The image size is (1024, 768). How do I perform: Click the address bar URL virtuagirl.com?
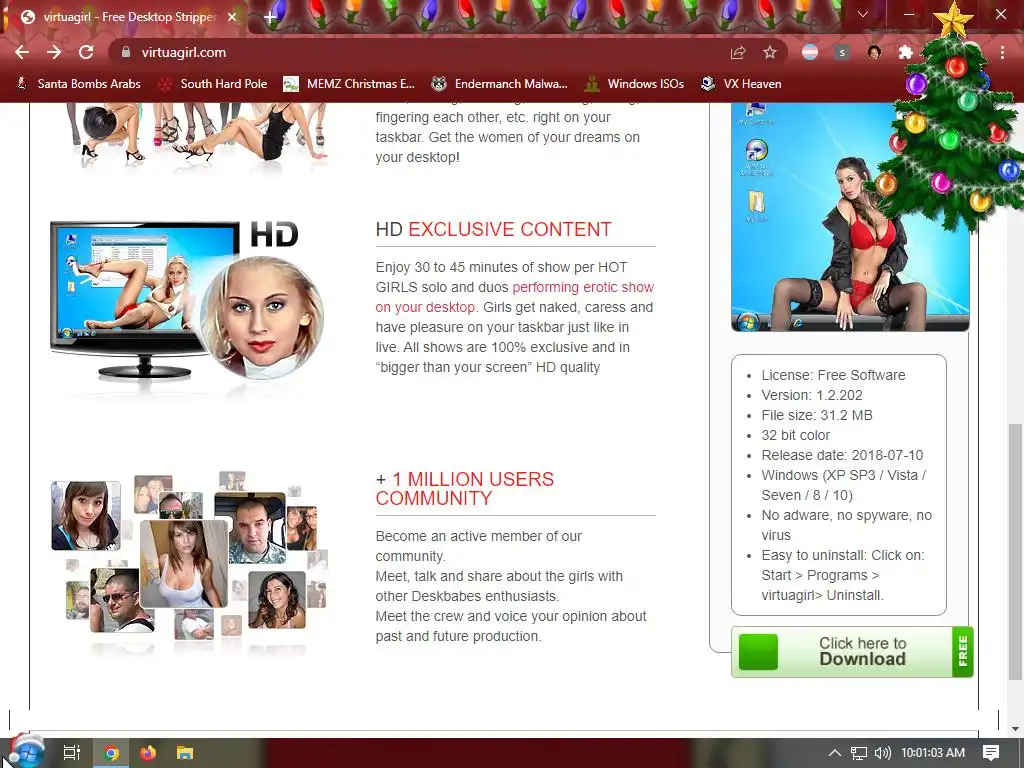pyautogui.click(x=184, y=52)
